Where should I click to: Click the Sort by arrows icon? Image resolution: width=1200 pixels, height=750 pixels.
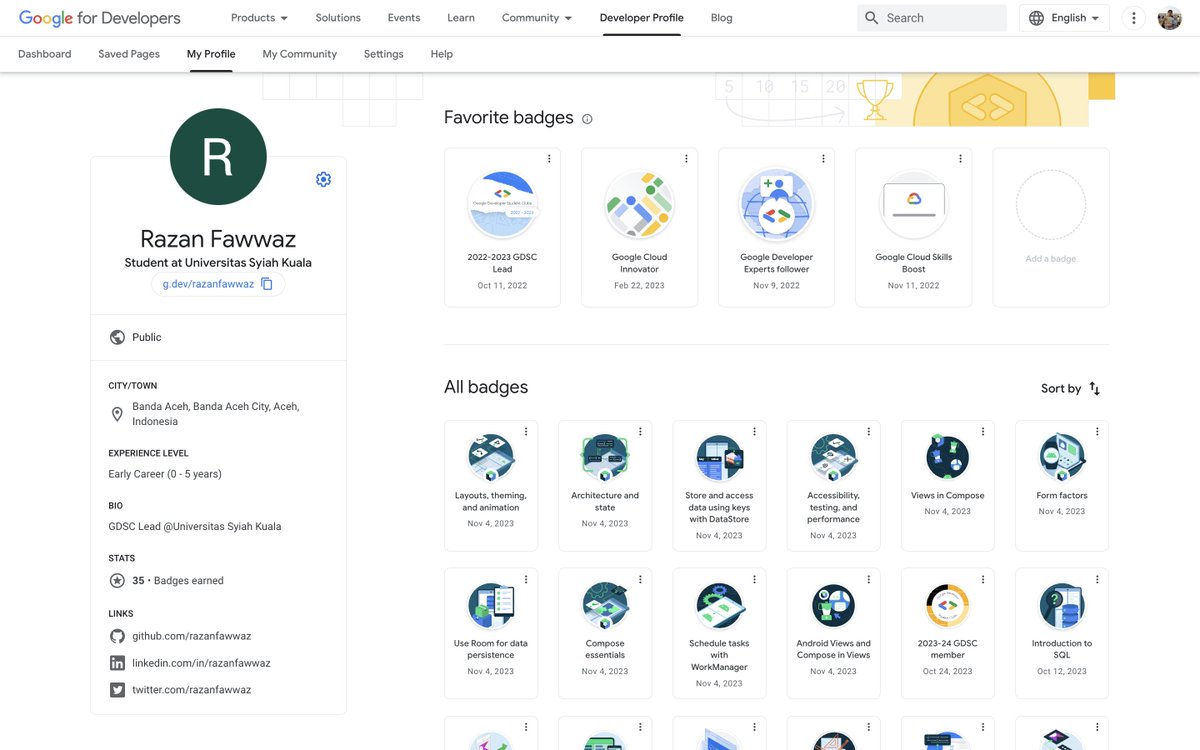(x=1095, y=389)
